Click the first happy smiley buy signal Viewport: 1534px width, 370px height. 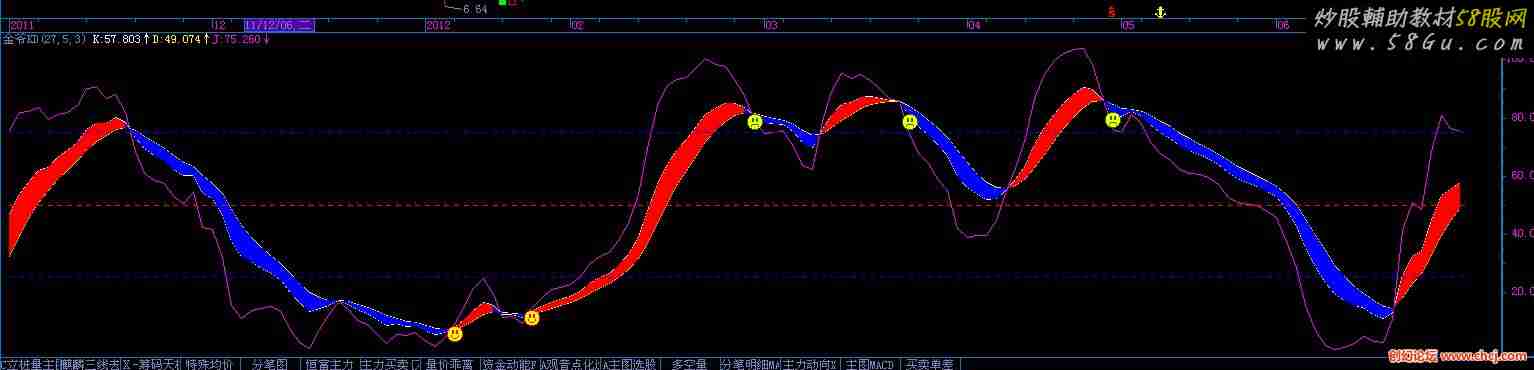[x=455, y=333]
